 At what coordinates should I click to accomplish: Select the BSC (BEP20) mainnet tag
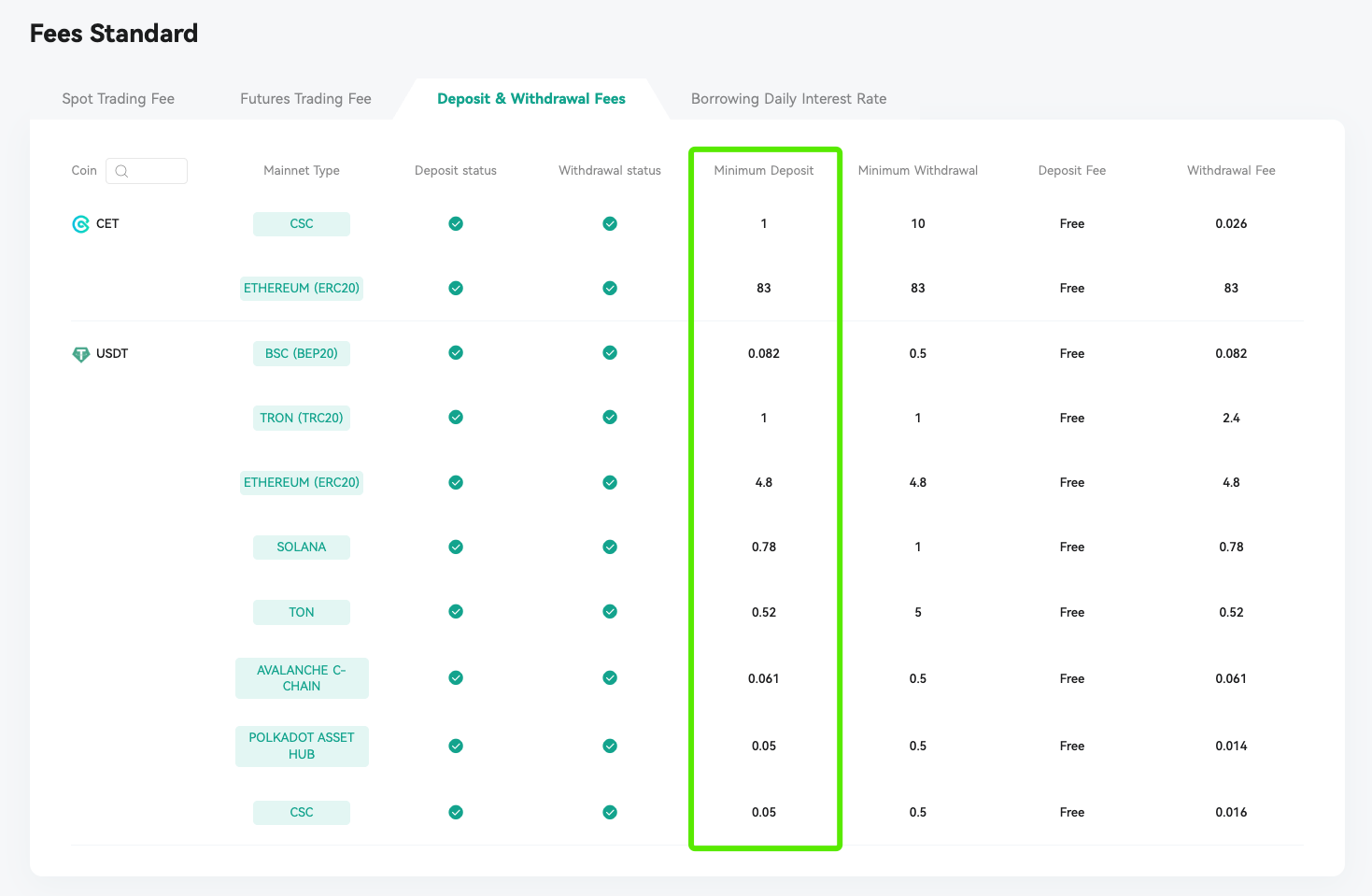pos(302,354)
